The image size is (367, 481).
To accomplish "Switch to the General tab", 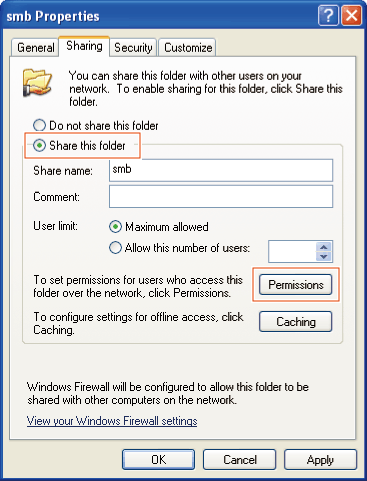I will click(x=36, y=48).
